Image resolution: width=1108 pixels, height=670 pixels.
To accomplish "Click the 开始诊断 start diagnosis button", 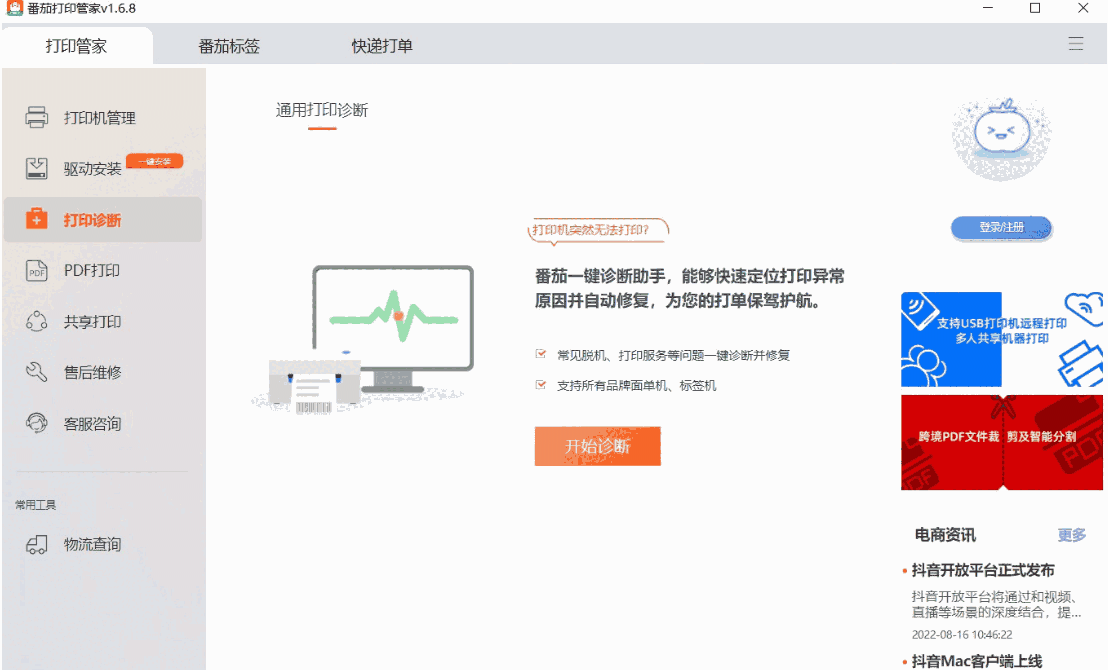I will (x=597, y=445).
